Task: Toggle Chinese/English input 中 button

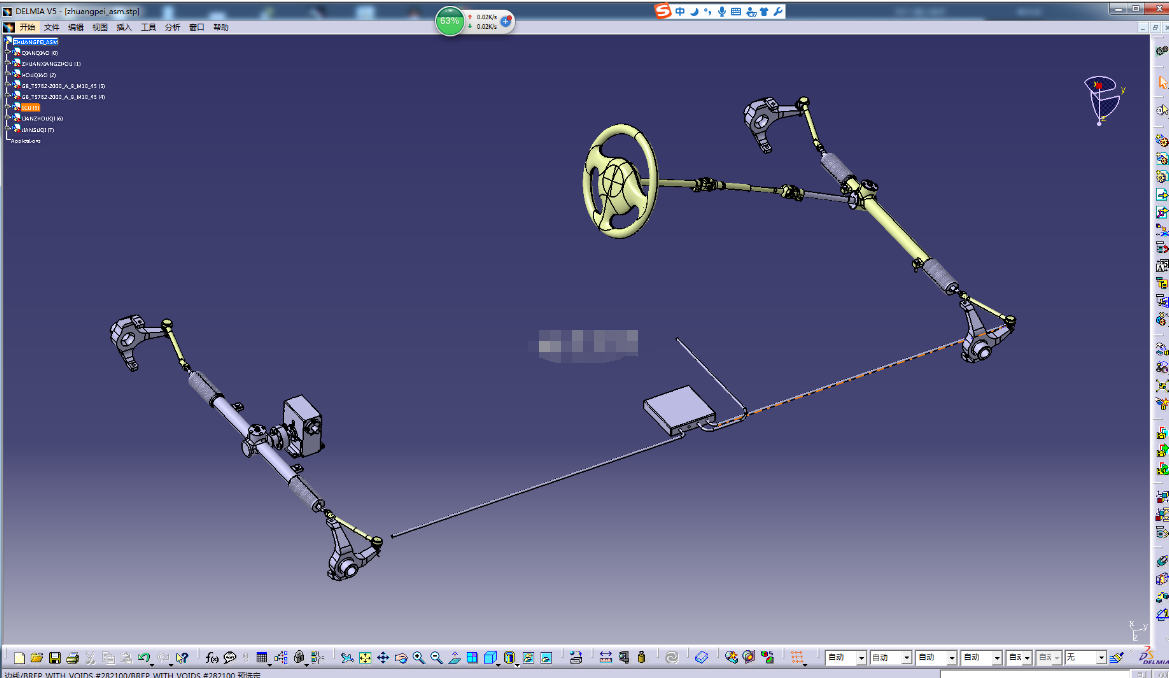Action: pyautogui.click(x=680, y=11)
